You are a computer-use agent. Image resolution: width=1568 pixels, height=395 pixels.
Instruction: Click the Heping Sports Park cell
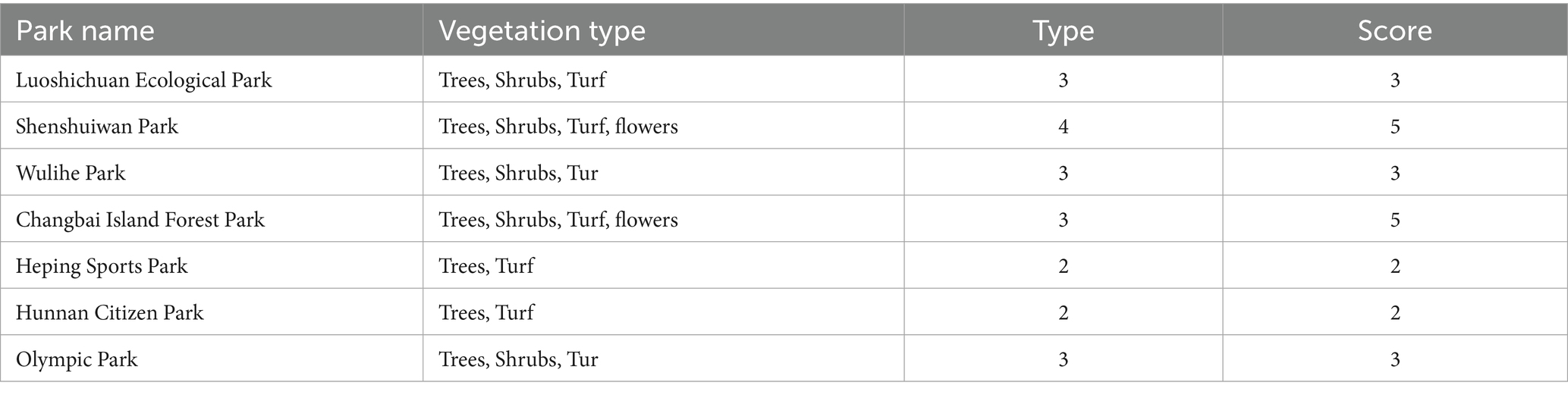click(102, 266)
